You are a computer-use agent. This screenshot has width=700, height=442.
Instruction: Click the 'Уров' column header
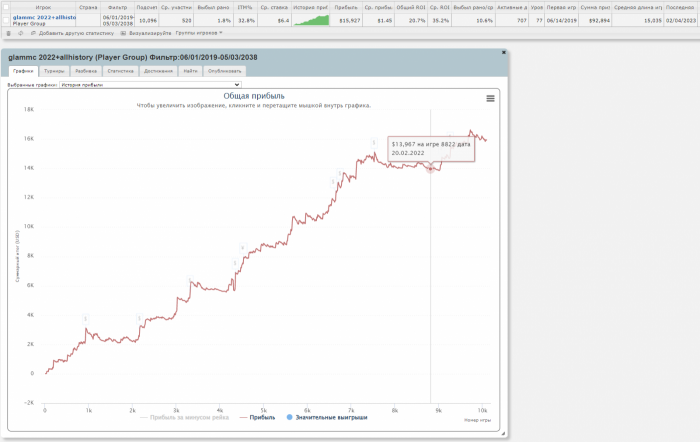pos(537,8)
